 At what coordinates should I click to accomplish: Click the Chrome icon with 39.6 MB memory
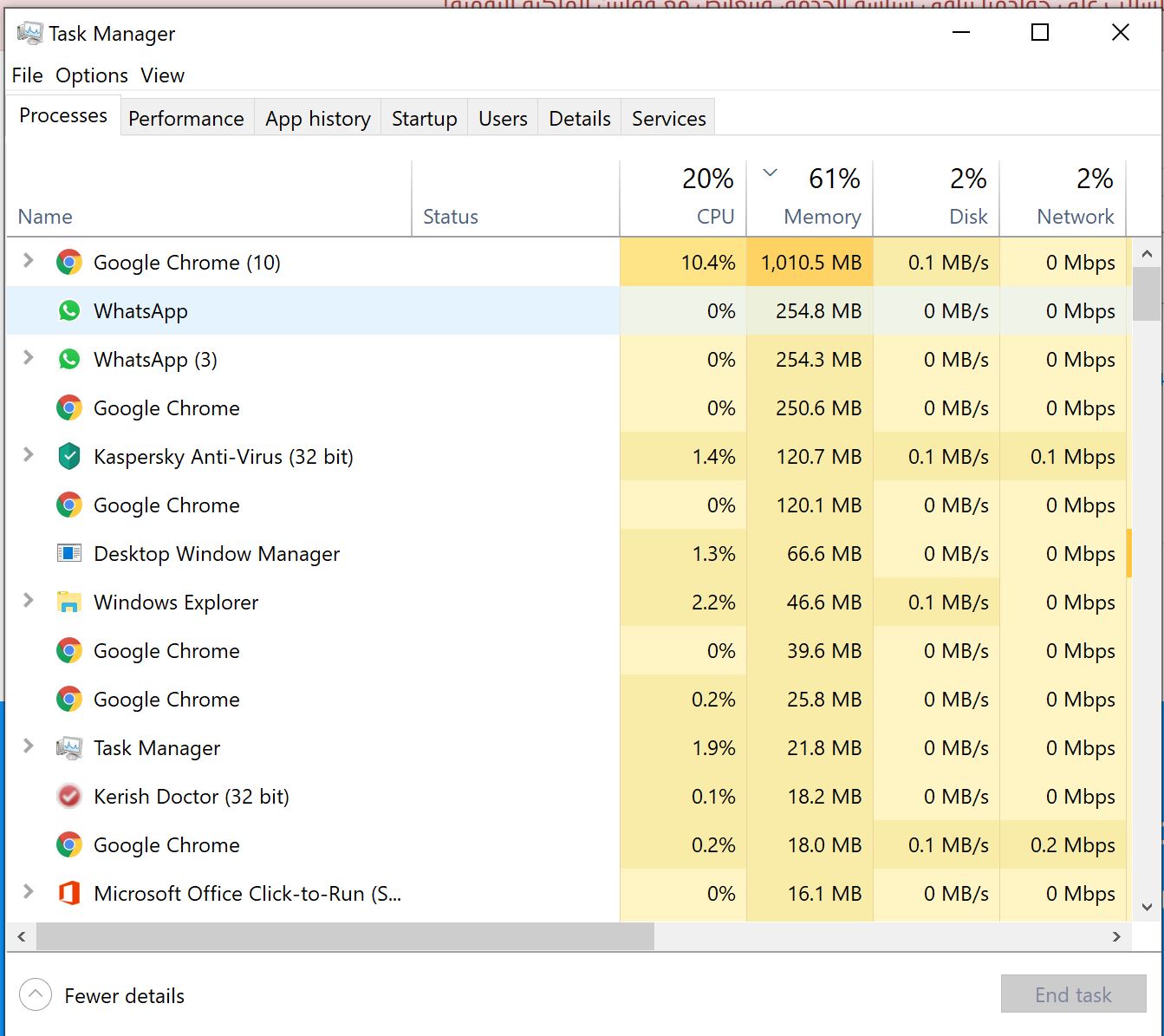point(69,650)
